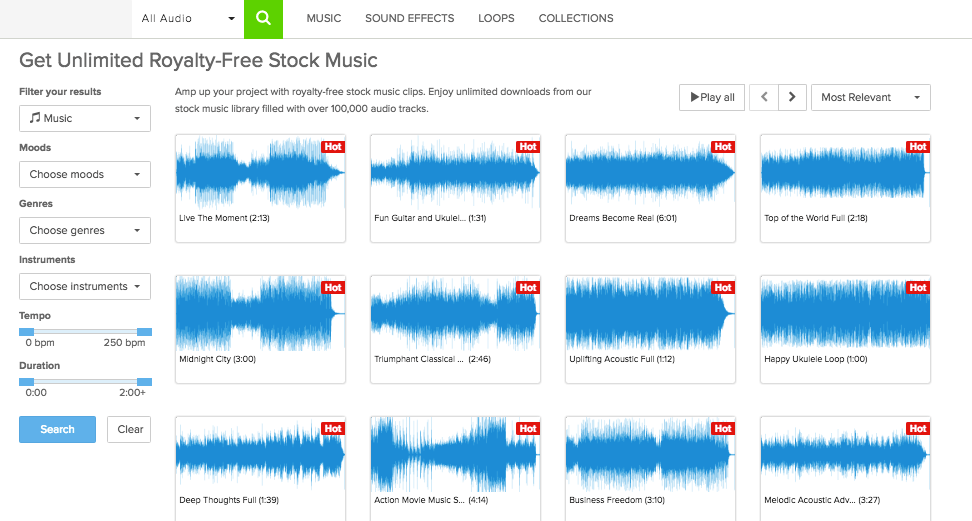This screenshot has height=521, width=972.
Task: Open the Action Movie Music S... (4:14) title
Action: (x=431, y=500)
